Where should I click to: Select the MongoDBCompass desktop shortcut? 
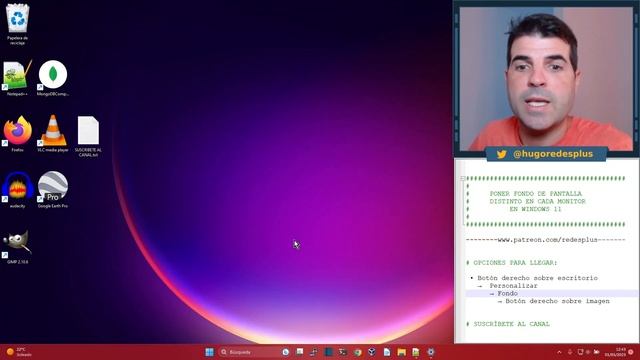coord(53,78)
